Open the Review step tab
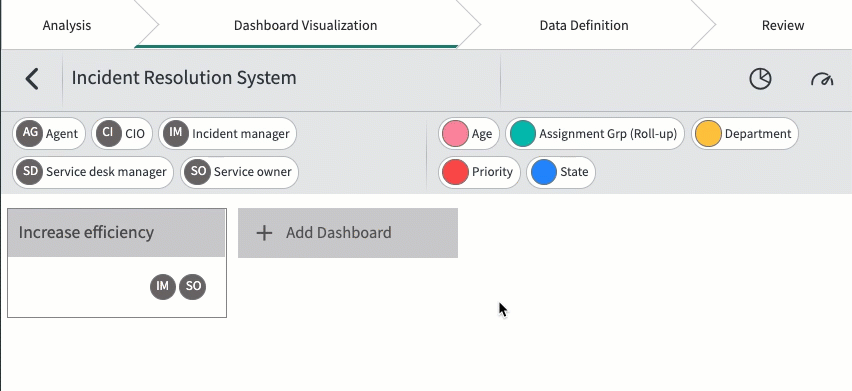Viewport: 852px width, 391px height. [x=783, y=25]
